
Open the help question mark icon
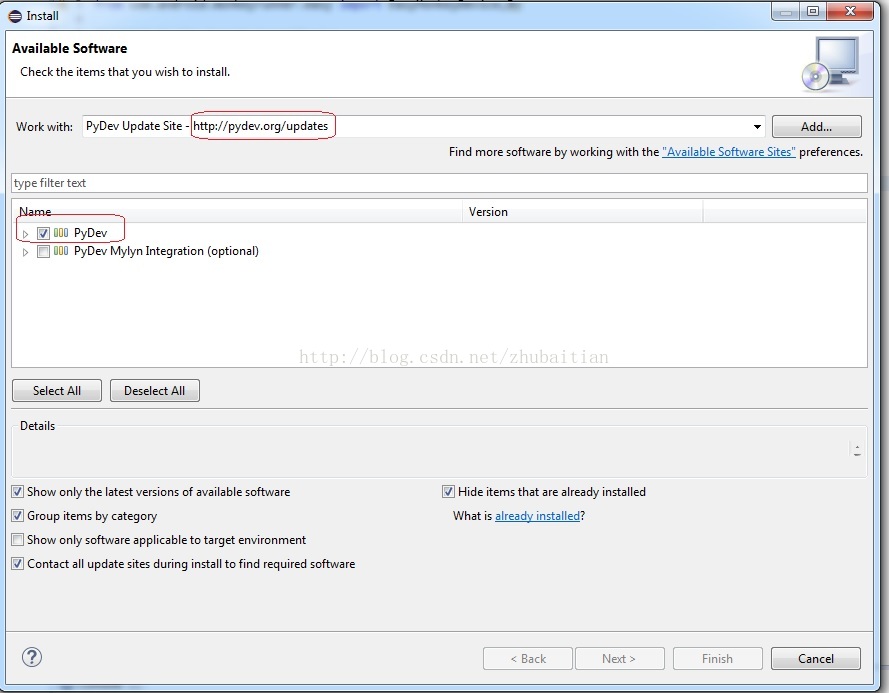(32, 657)
